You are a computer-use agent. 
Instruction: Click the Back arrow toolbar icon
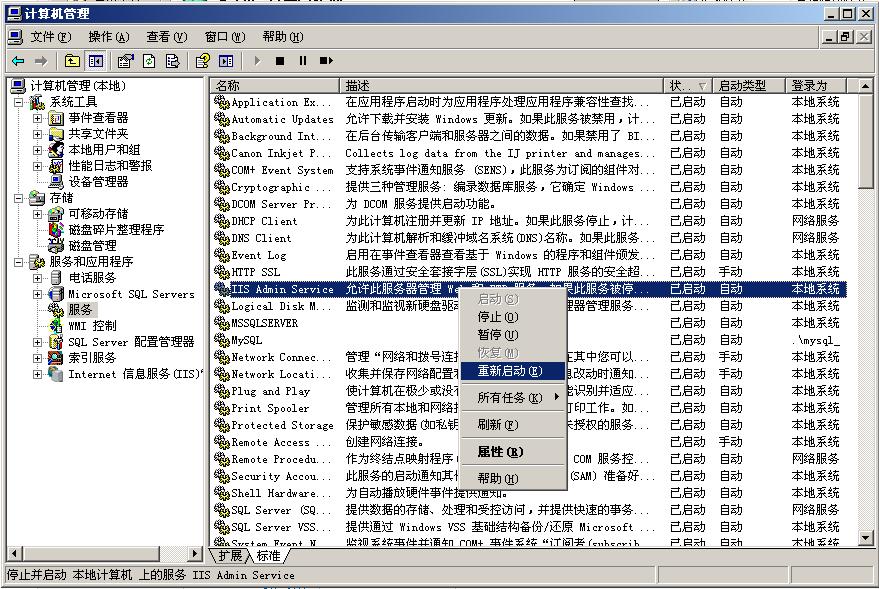point(18,61)
